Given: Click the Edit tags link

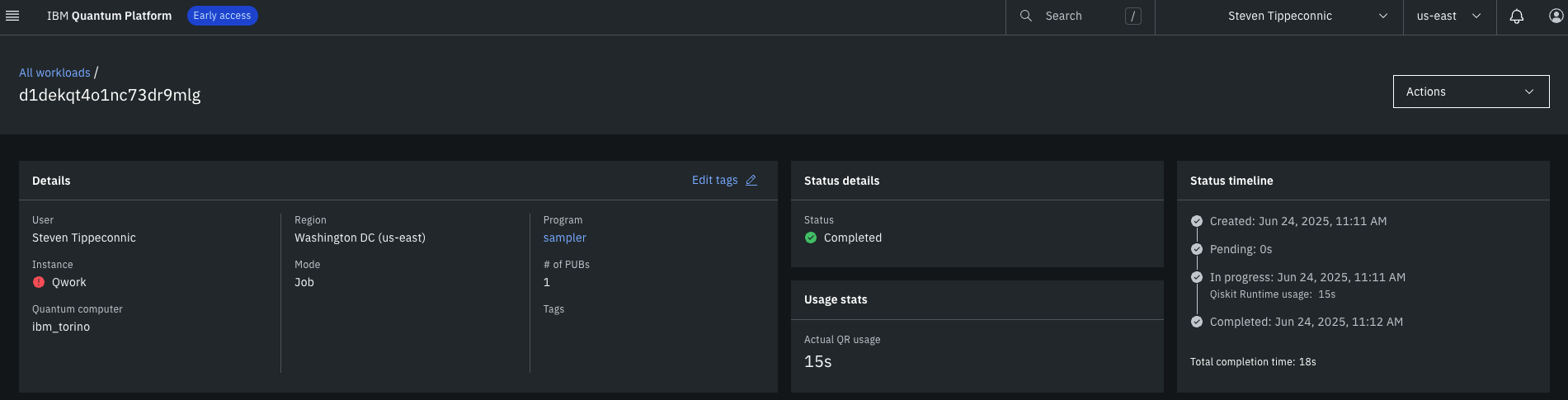Looking at the screenshot, I should (x=714, y=180).
